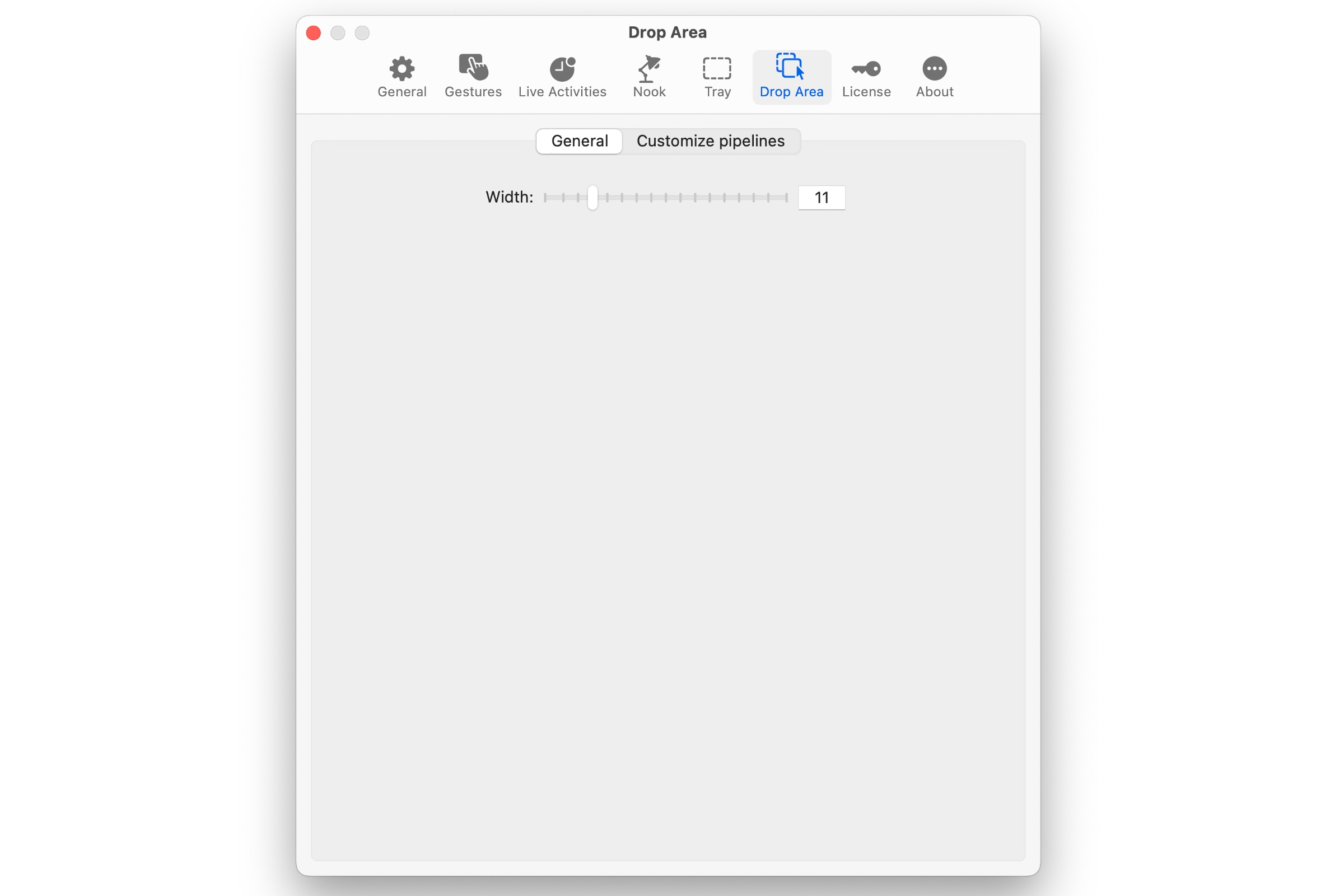This screenshot has height=896, width=1344.
Task: Switch to Live Activities pane
Action: [562, 77]
